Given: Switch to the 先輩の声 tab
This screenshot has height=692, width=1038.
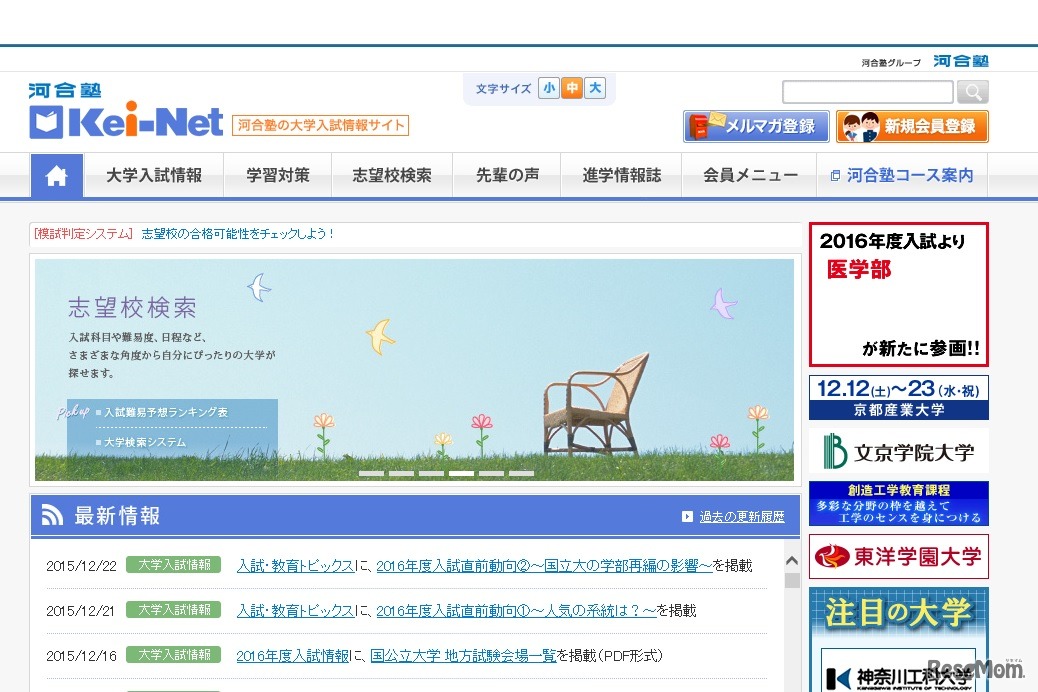Looking at the screenshot, I should [x=506, y=174].
